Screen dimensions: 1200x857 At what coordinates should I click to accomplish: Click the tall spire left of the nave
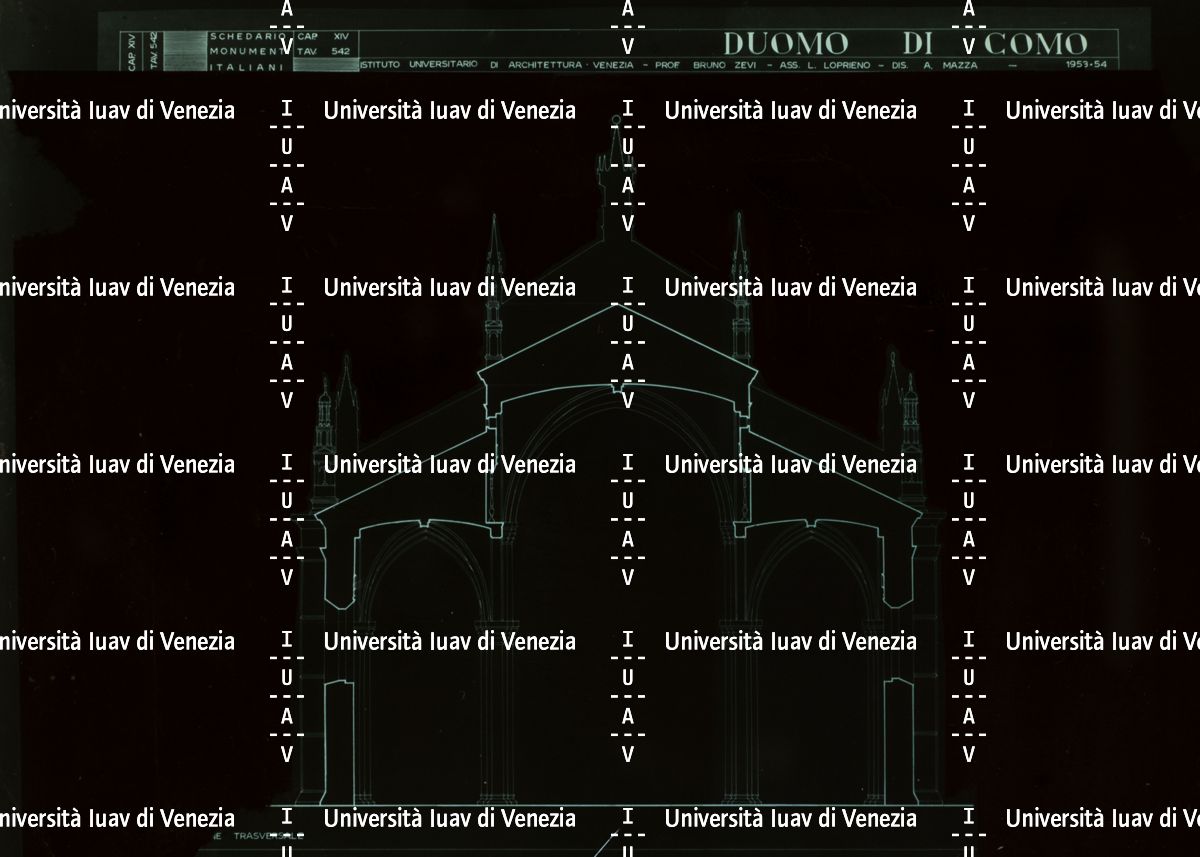point(492,290)
